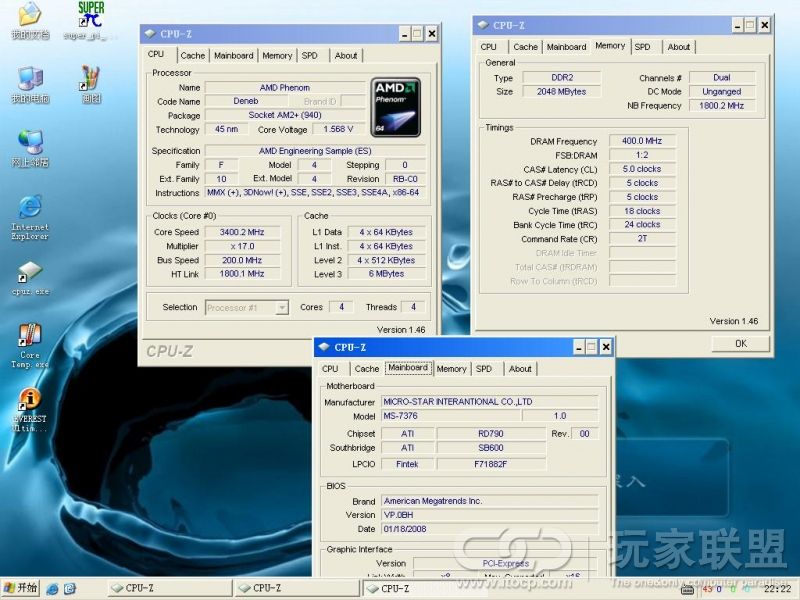Viewport: 800px width, 600px height.
Task: Open the 开始 Start menu
Action: click(20, 588)
